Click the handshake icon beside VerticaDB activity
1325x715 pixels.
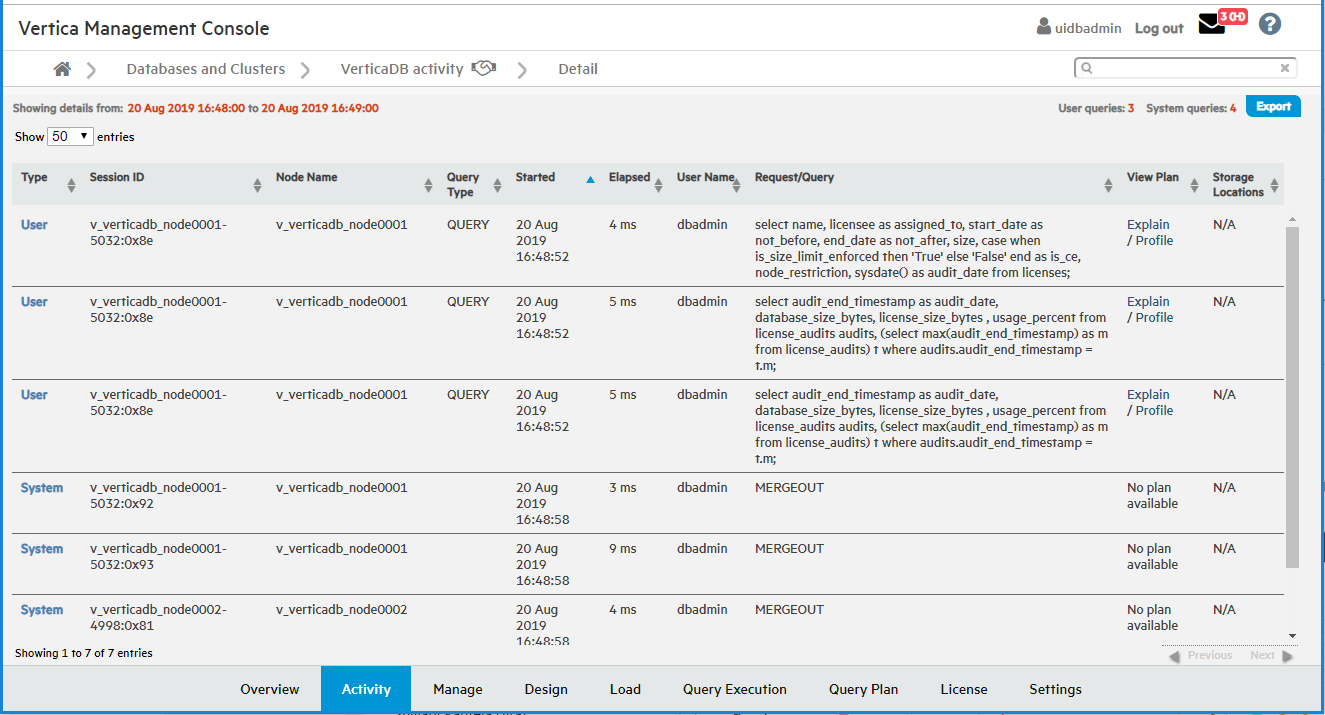[x=484, y=69]
